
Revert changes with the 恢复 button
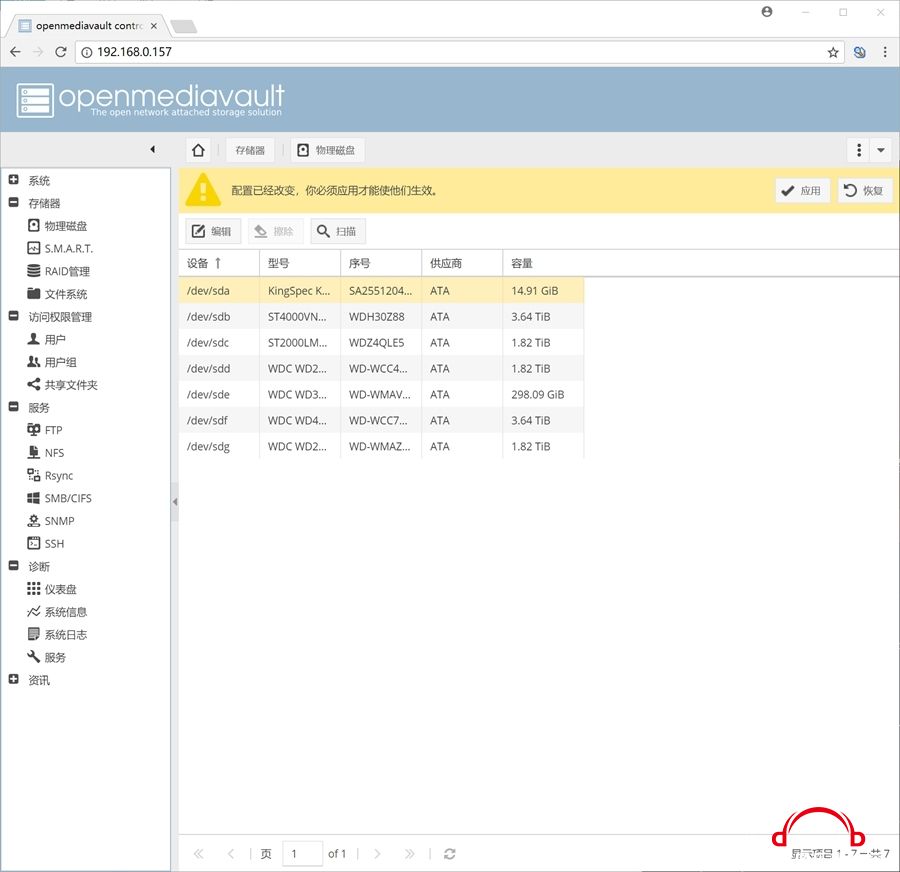click(x=865, y=191)
